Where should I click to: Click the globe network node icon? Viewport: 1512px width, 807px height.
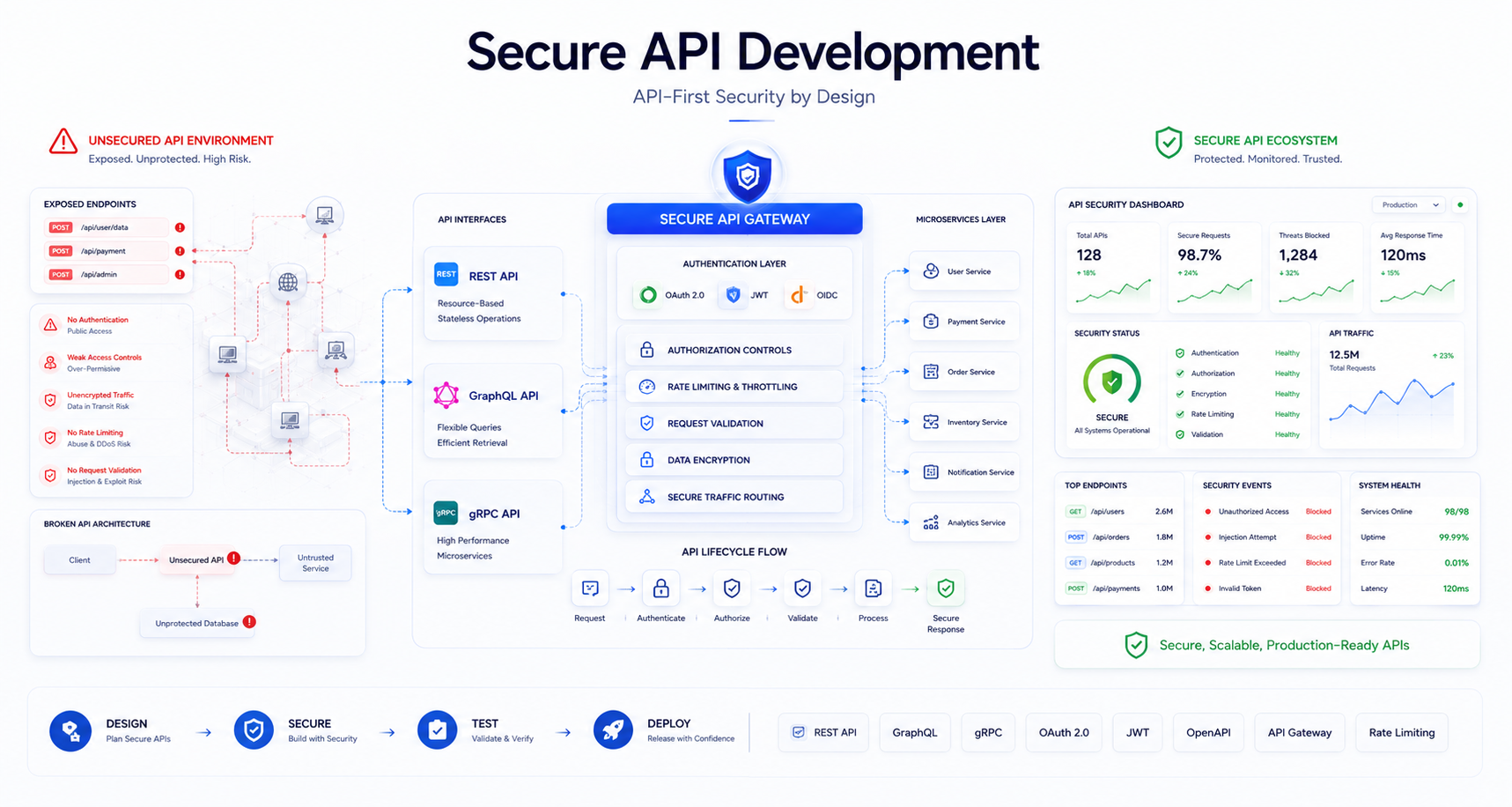(288, 283)
